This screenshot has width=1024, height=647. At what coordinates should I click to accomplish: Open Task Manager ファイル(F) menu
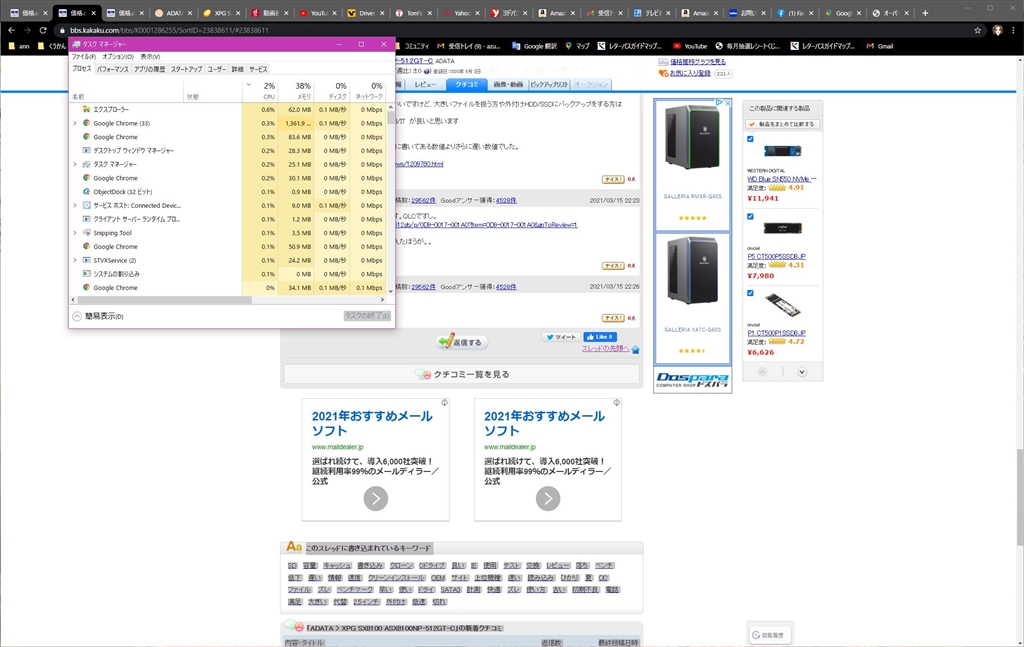84,57
